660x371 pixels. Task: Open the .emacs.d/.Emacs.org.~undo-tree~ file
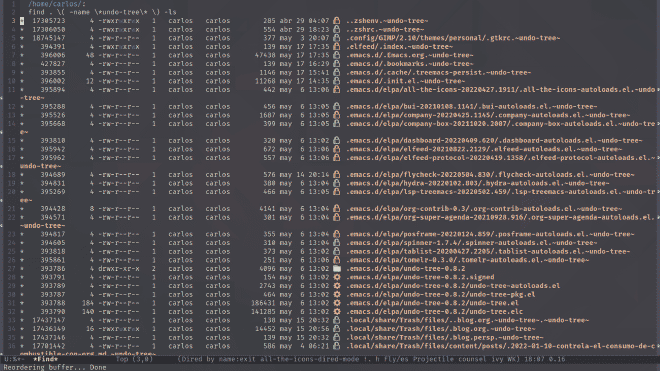[410, 55]
